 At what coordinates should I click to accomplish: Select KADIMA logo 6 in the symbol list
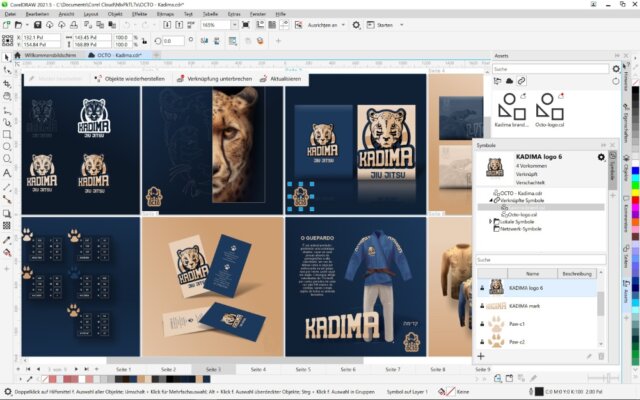pyautogui.click(x=537, y=288)
